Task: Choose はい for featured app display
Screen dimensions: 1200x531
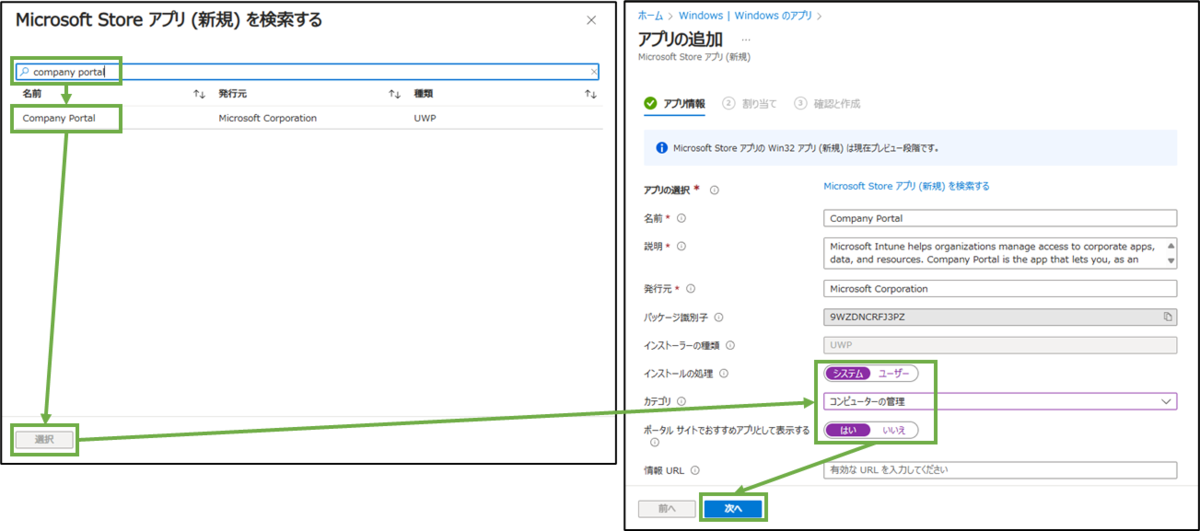Action: coord(848,430)
